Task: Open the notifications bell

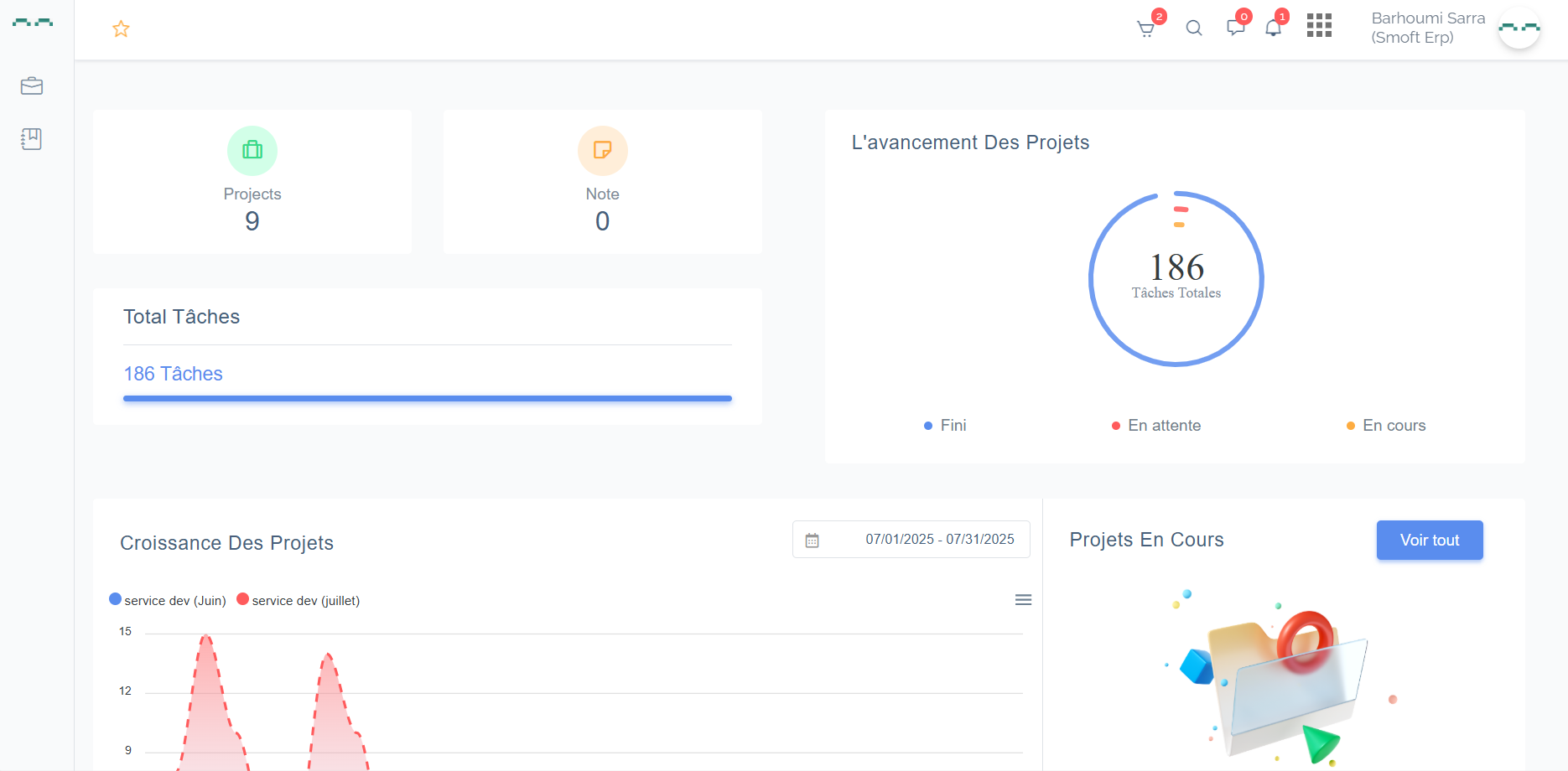Action: click(x=1273, y=28)
